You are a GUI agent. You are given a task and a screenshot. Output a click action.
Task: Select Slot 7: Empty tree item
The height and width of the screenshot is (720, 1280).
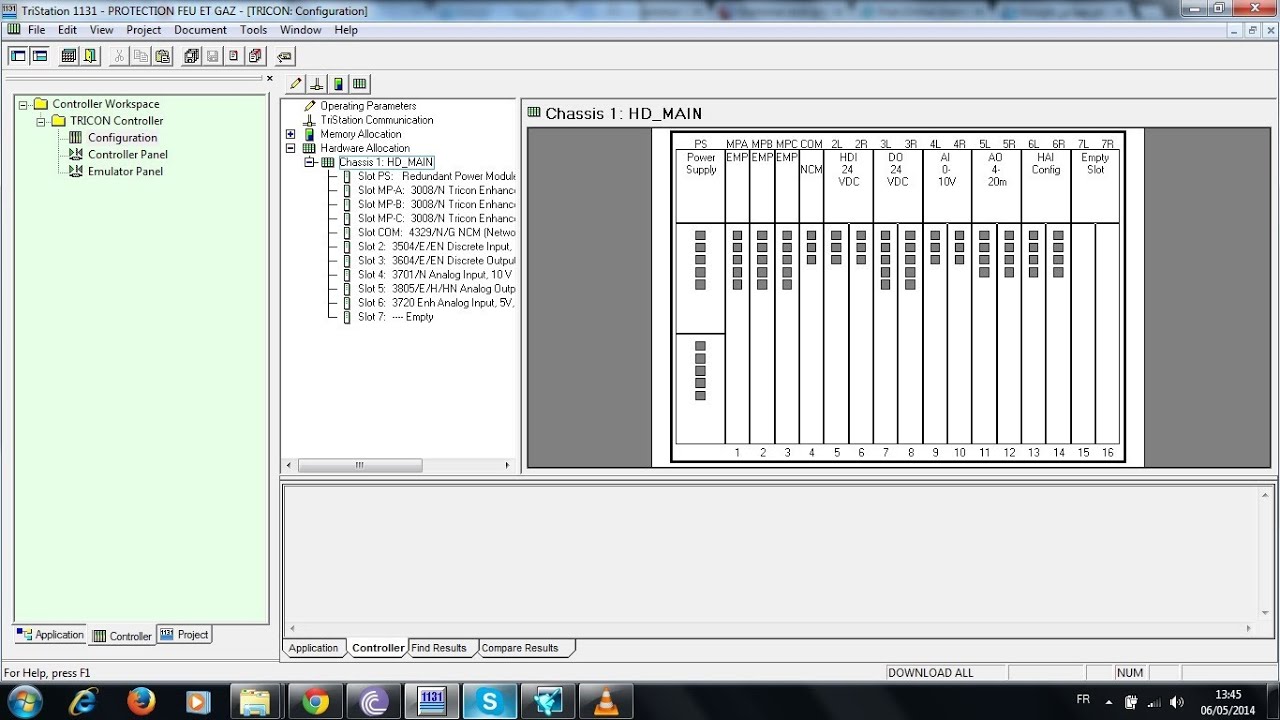pos(396,317)
